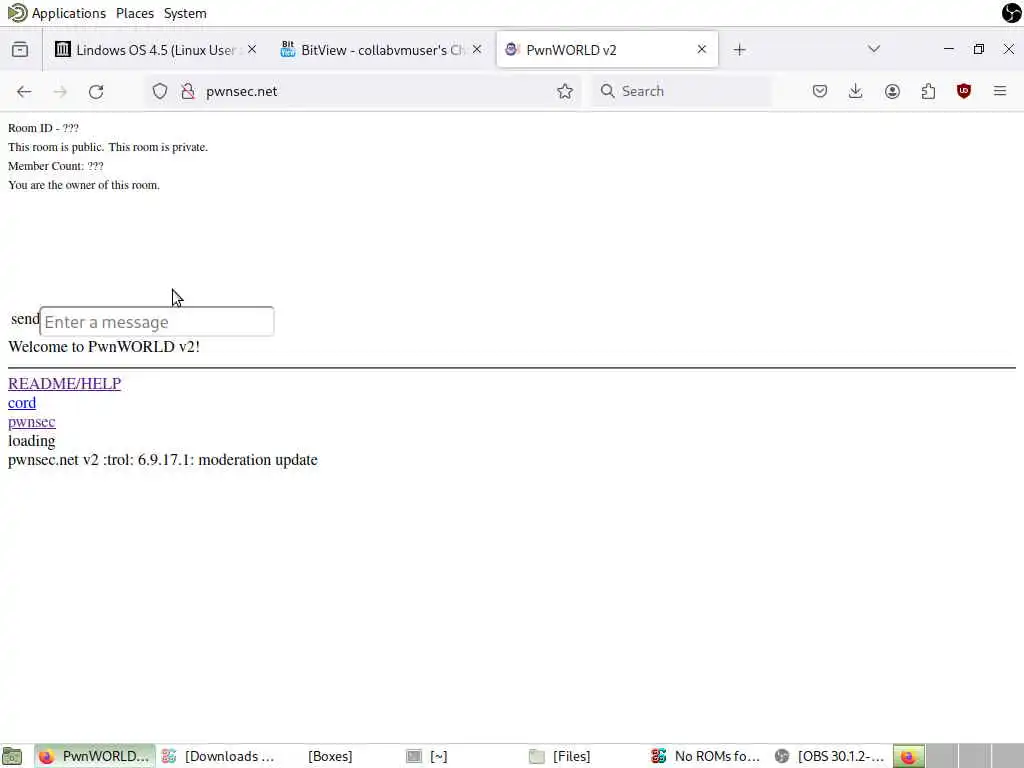Click the pwnsec.net address bar
1024x768 pixels.
362,91
